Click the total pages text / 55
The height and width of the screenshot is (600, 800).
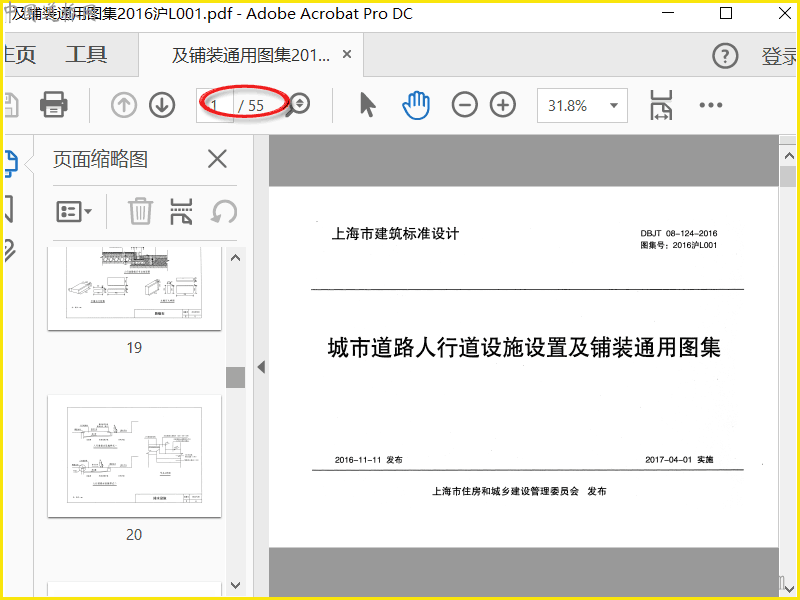tap(251, 106)
